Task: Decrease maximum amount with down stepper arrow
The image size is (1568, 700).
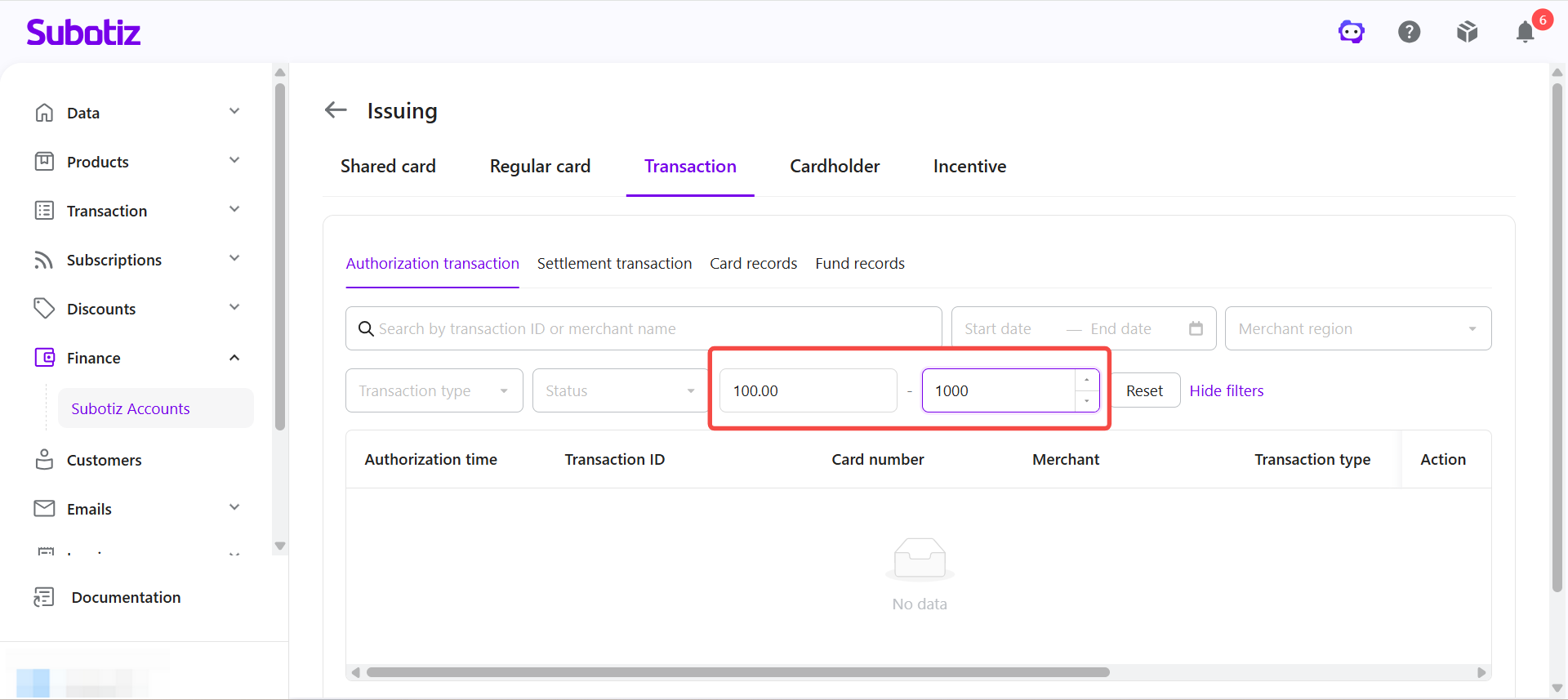Action: coord(1087,401)
